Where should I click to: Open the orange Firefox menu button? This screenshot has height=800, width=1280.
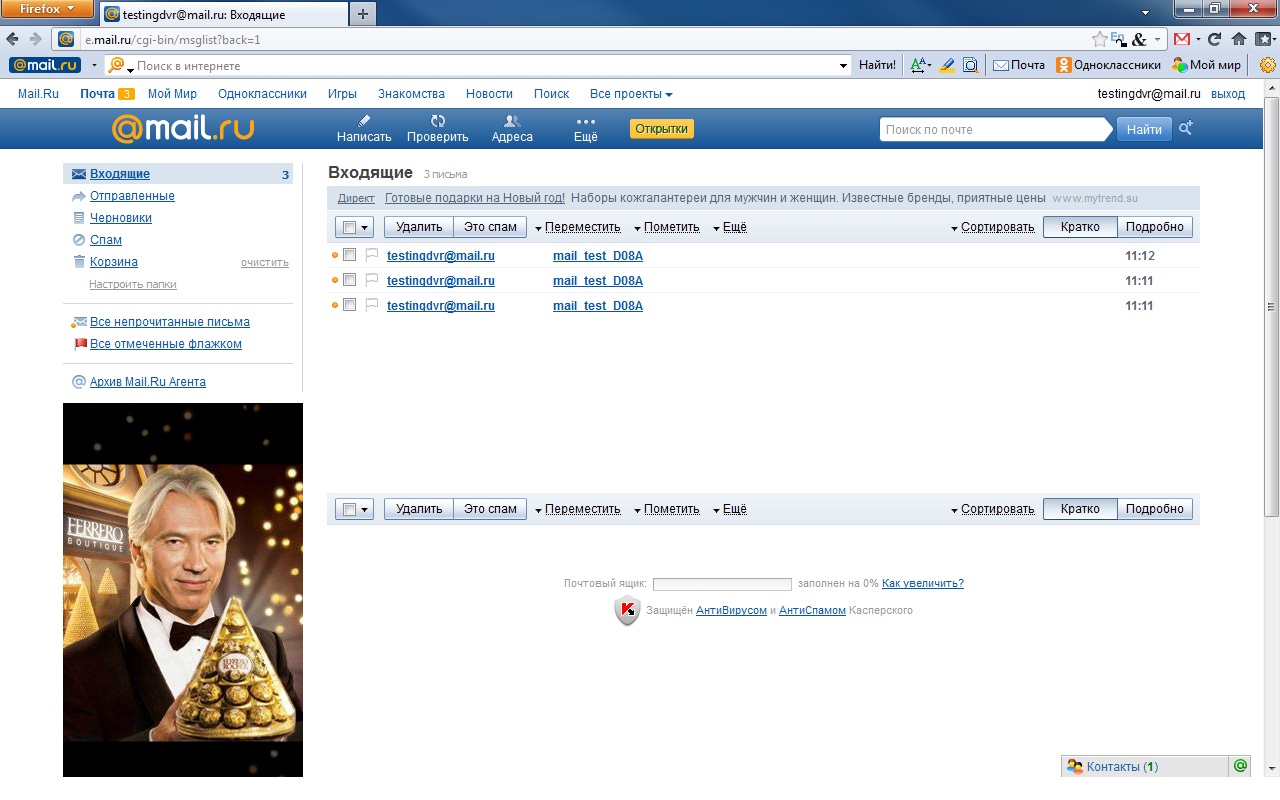(47, 9)
